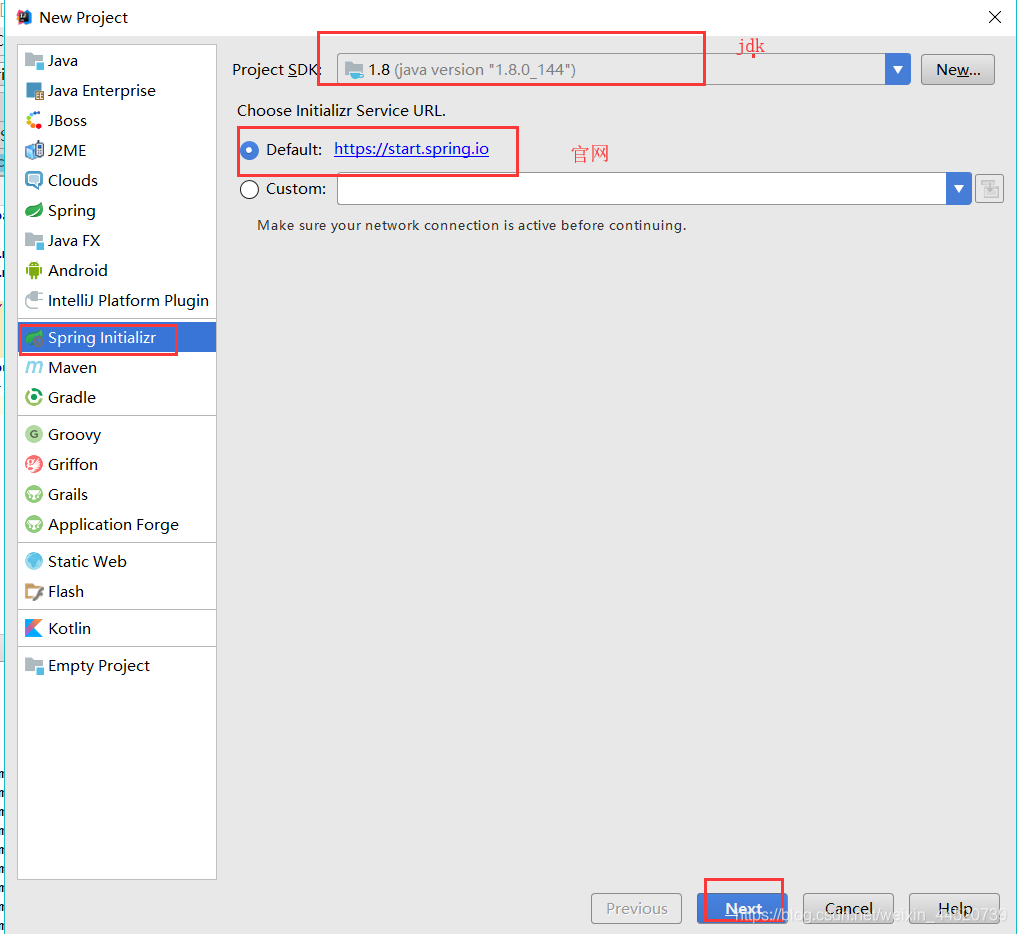
Task: Click the JBoss colorful icon
Action: [x=34, y=121]
